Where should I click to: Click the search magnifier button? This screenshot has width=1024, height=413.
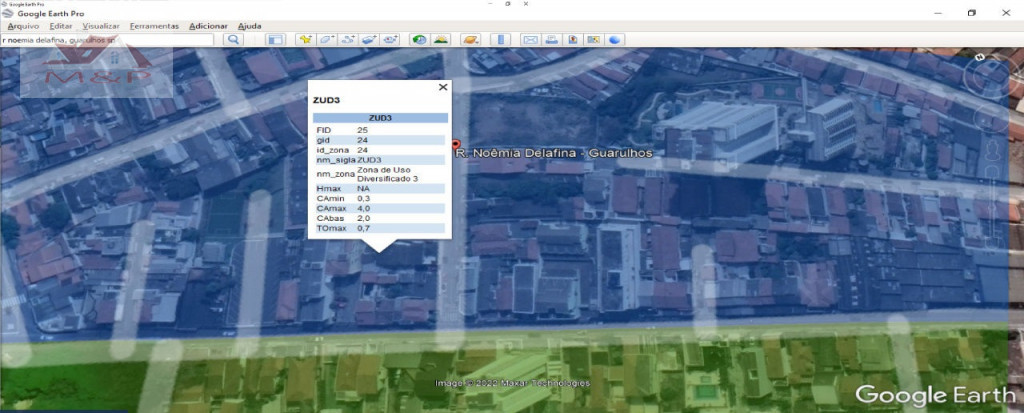tap(233, 39)
